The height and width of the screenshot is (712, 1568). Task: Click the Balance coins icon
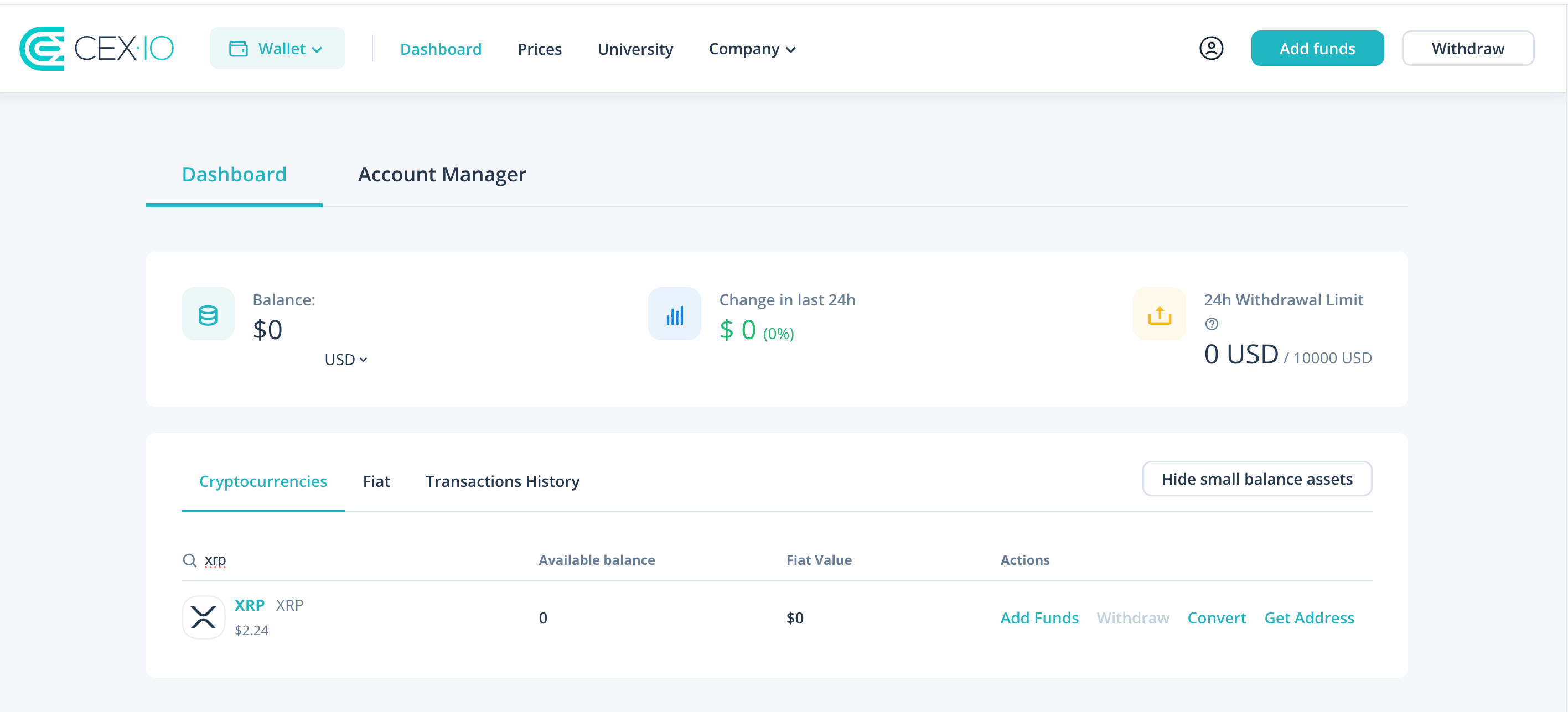click(208, 314)
